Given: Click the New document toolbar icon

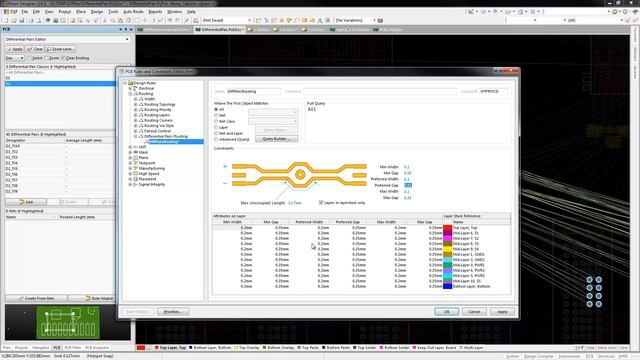Looking at the screenshot, I should click(x=6, y=20).
